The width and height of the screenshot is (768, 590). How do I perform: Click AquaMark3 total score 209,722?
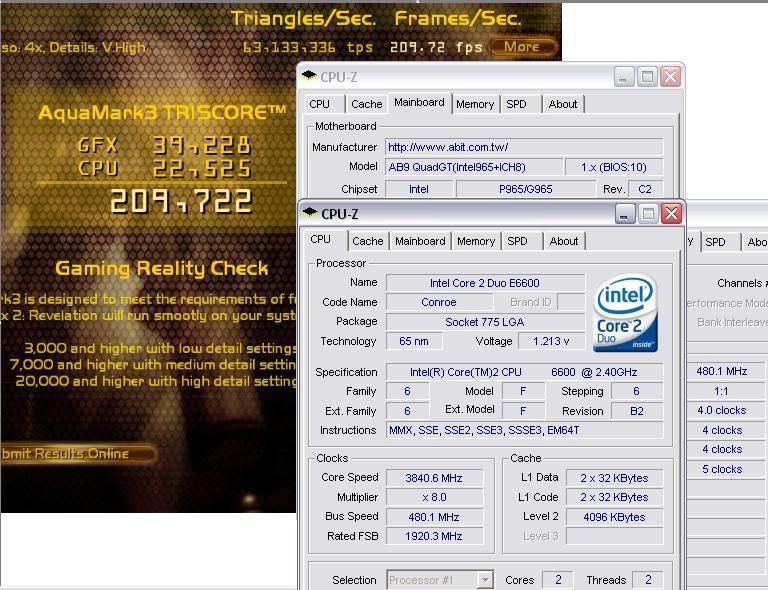[181, 201]
